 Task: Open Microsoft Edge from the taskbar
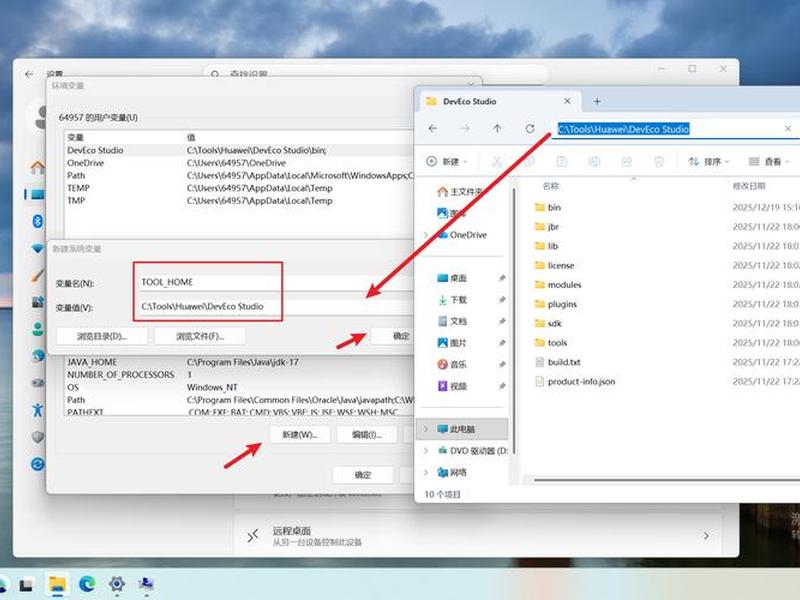[x=87, y=584]
